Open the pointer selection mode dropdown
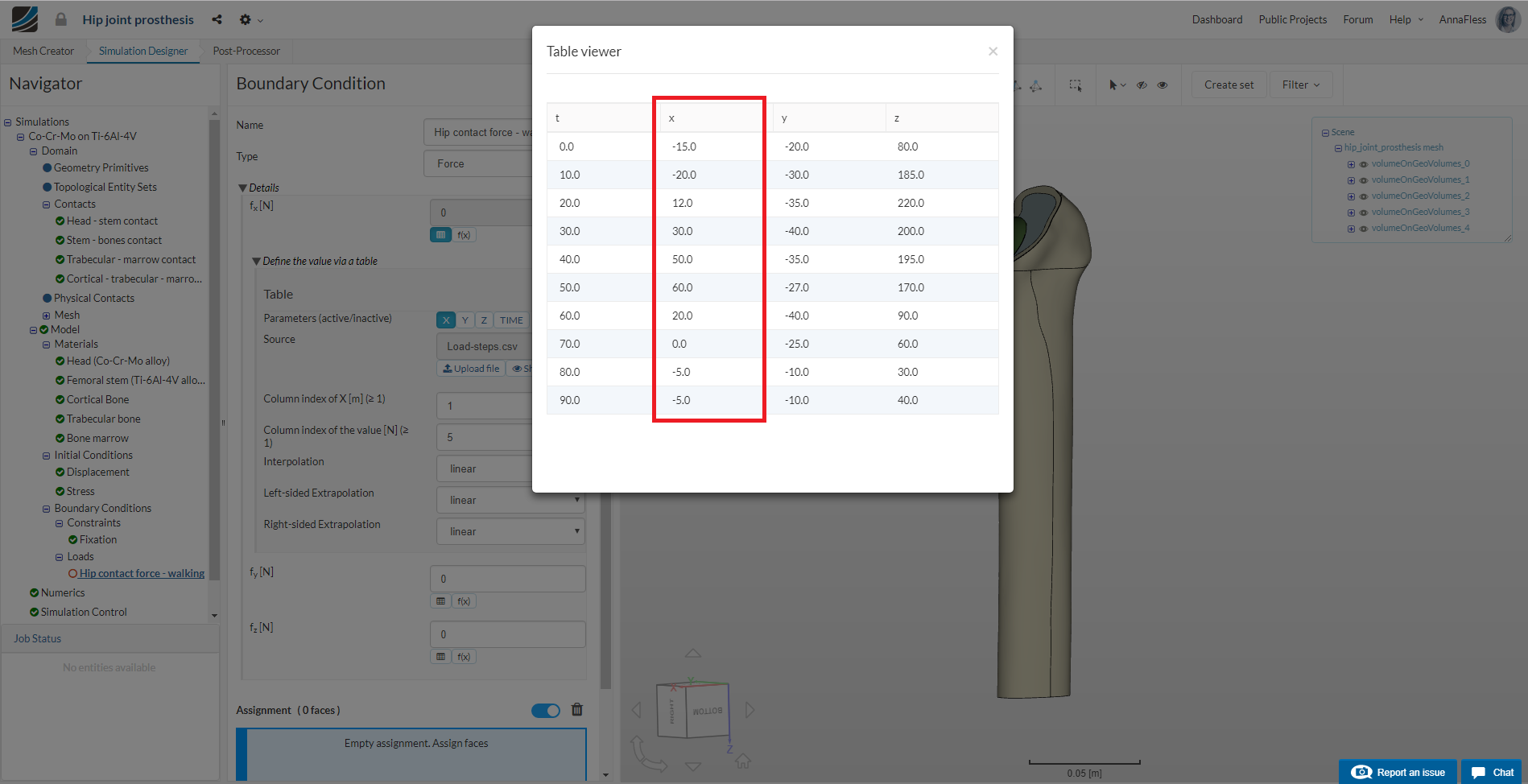 (x=1117, y=85)
